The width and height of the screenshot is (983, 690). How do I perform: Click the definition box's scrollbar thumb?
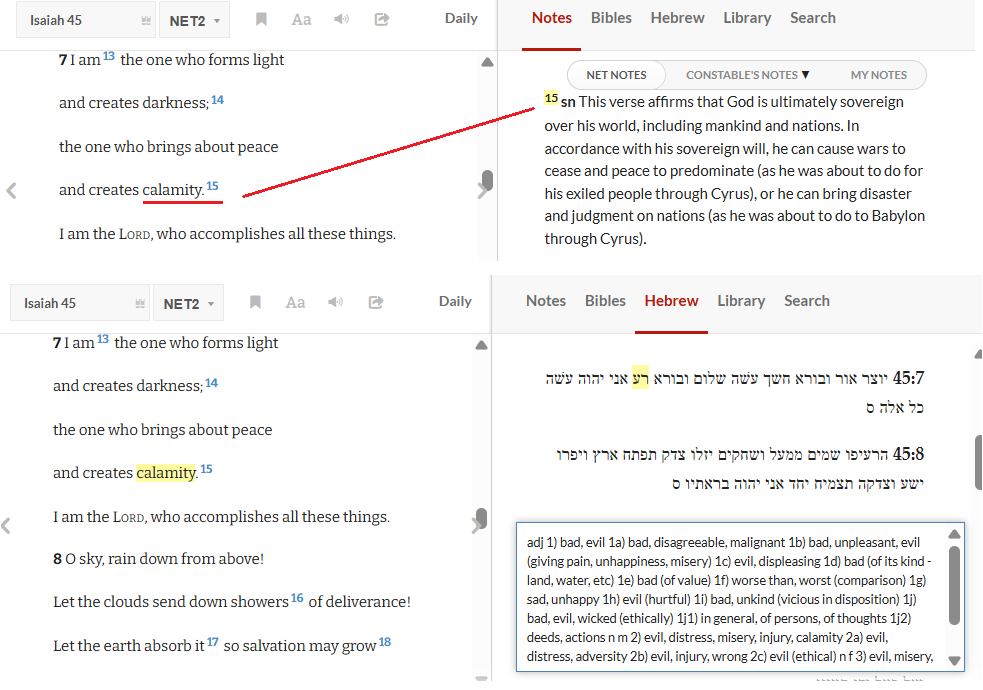(x=954, y=585)
